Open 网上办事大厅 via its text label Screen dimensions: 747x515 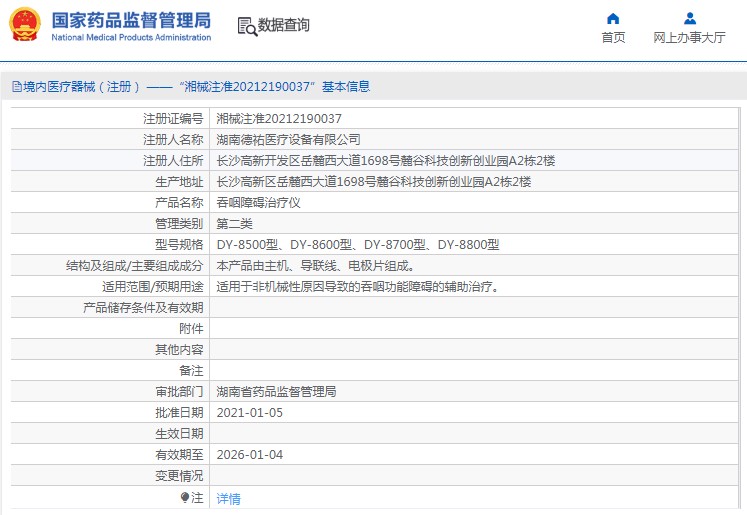pos(689,38)
